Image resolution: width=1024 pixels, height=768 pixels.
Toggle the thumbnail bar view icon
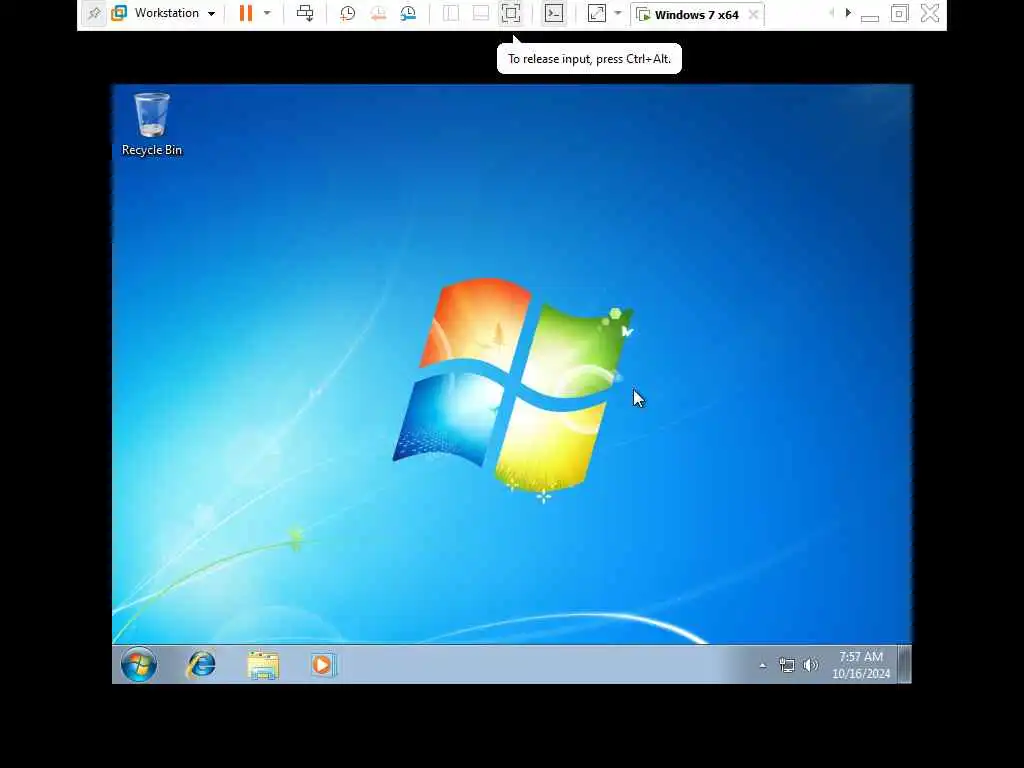pos(481,13)
